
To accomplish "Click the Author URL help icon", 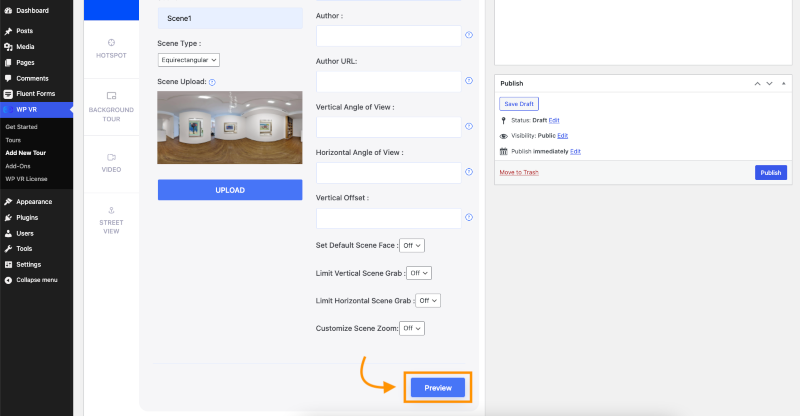I will 469,81.
